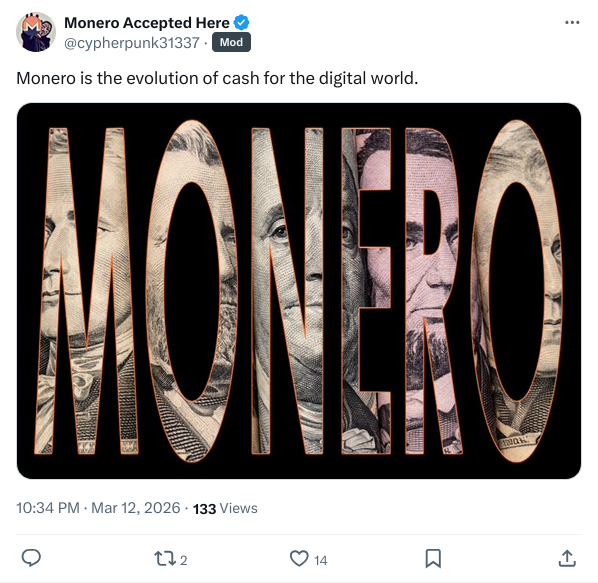
Task: Like the post with the heart icon
Action: click(x=299, y=559)
